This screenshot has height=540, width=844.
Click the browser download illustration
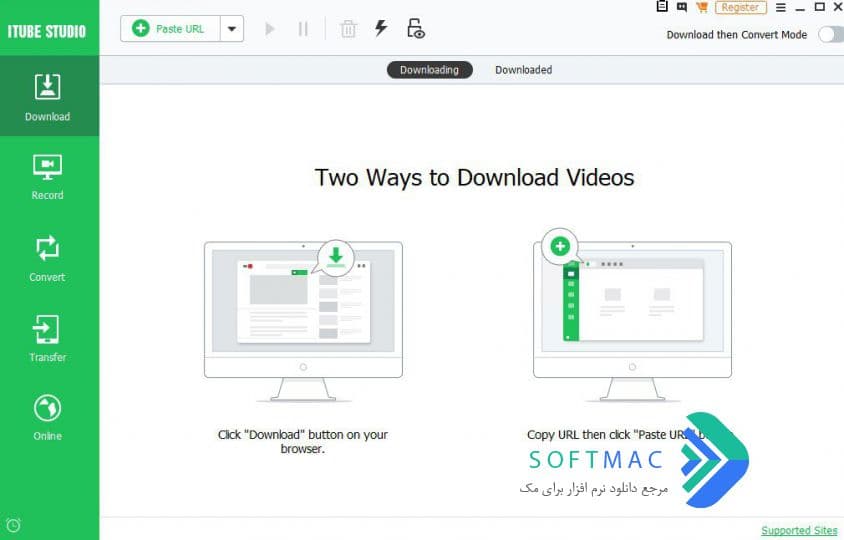click(x=304, y=321)
